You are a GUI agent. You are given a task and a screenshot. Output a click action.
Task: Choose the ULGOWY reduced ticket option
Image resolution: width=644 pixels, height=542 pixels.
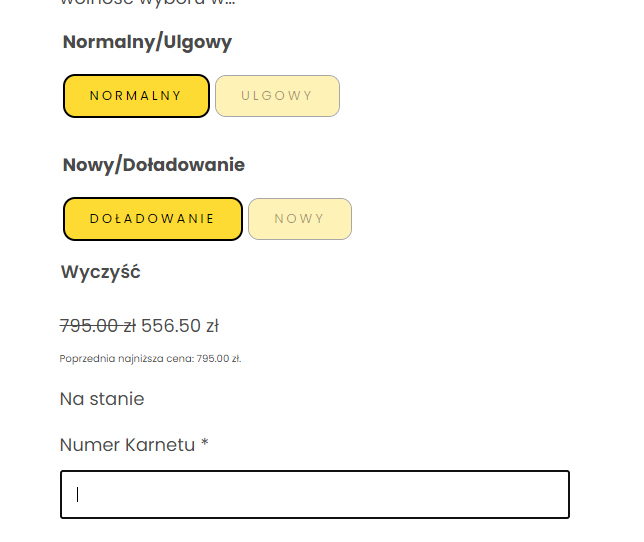pyautogui.click(x=277, y=96)
